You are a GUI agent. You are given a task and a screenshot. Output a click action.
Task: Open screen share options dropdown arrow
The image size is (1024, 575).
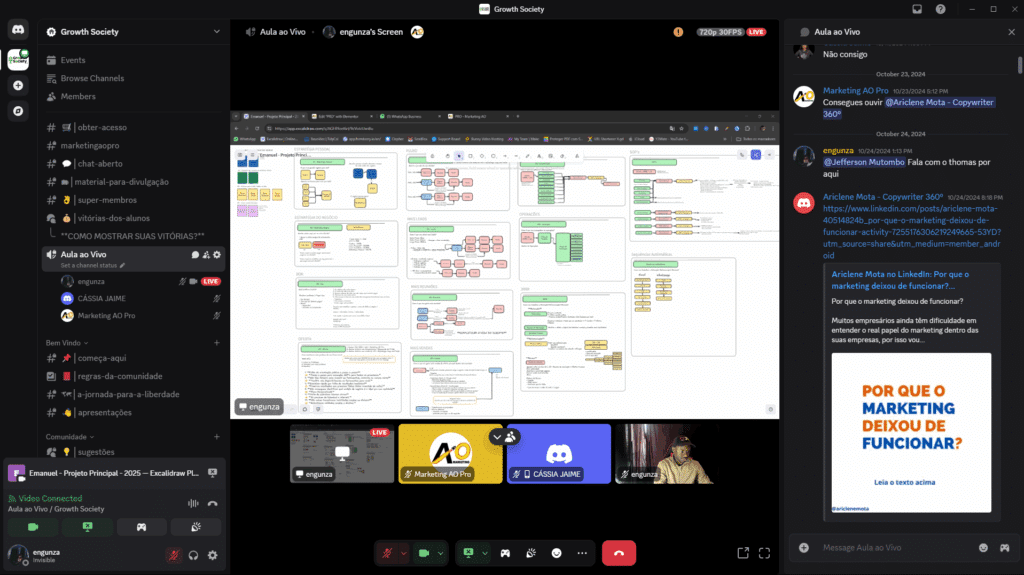485,553
